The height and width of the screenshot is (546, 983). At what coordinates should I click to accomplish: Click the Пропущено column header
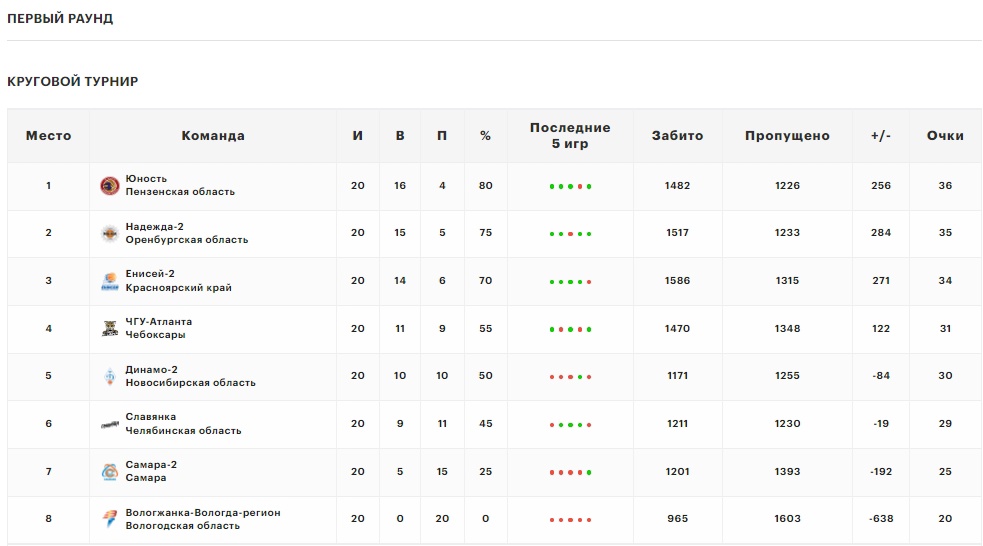(787, 136)
